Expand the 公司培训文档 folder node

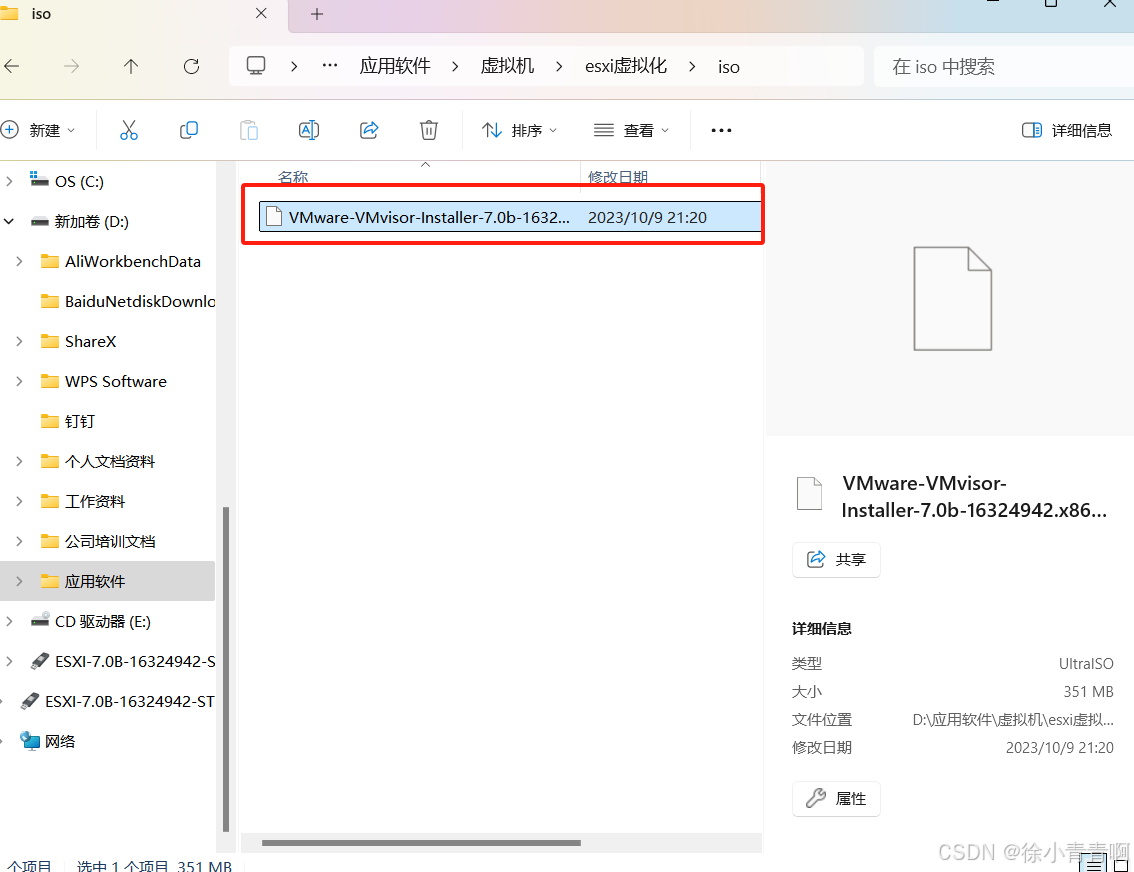click(20, 541)
